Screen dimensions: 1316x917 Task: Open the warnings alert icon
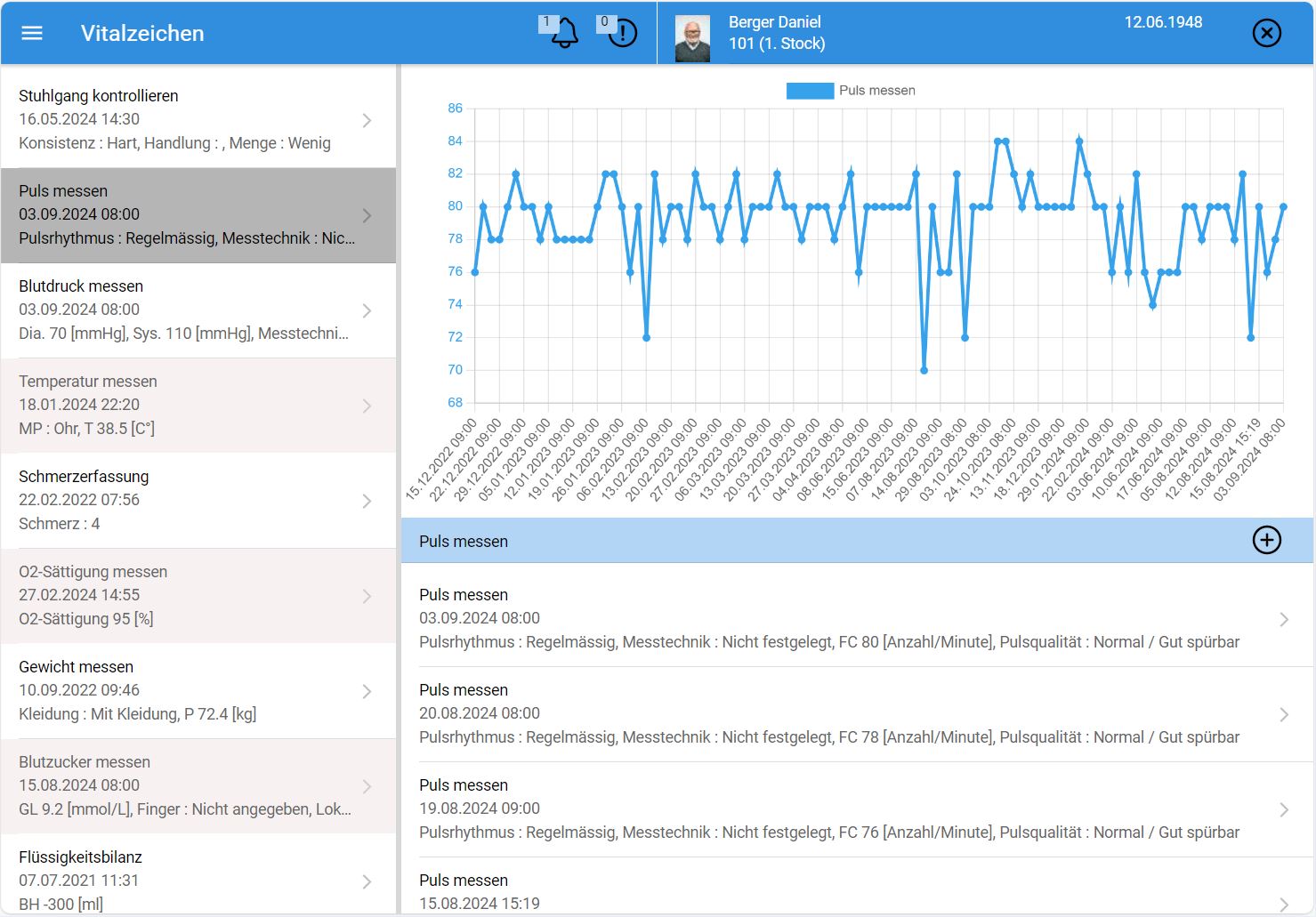click(x=622, y=34)
